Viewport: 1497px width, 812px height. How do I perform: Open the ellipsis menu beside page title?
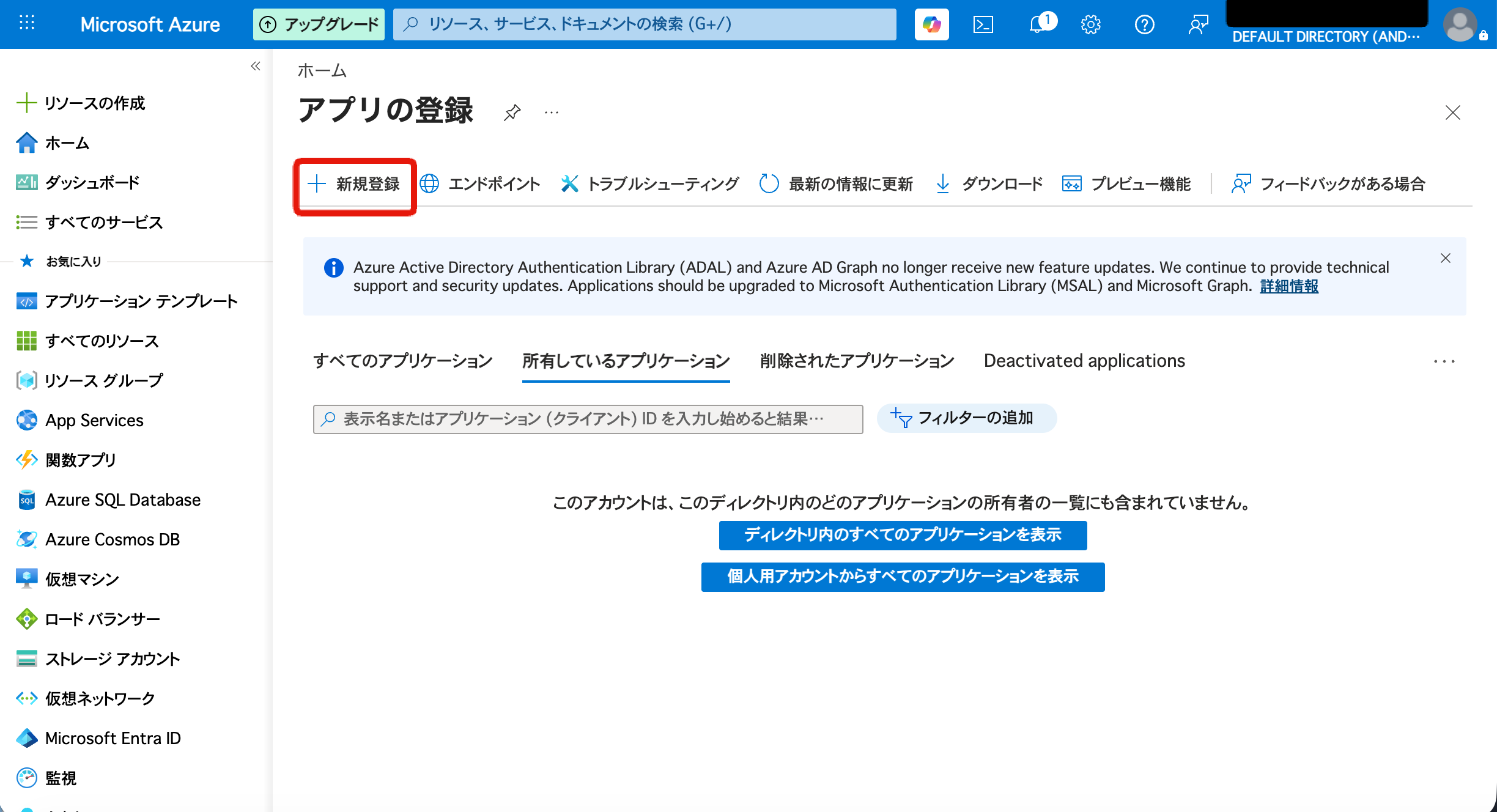pyautogui.click(x=552, y=113)
